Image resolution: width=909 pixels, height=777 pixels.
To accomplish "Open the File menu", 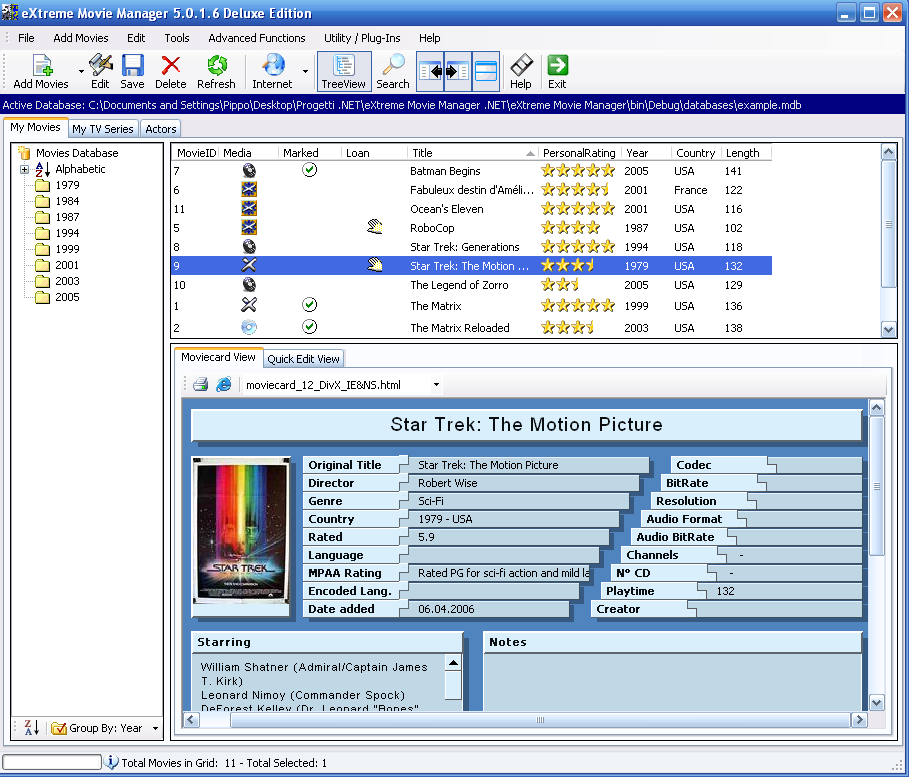I will coord(26,38).
